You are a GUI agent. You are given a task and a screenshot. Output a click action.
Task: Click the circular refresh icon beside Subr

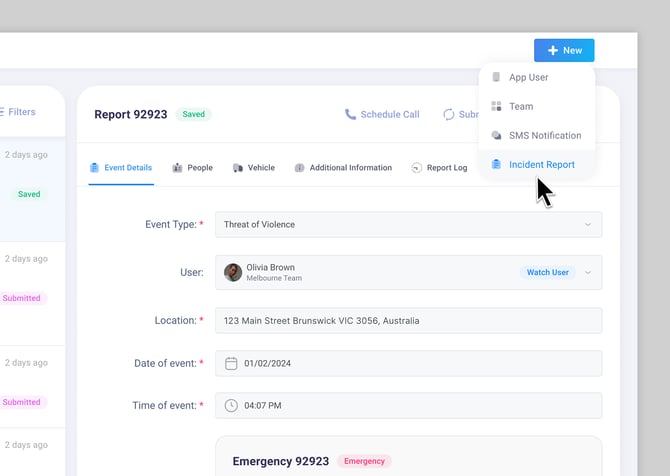449,115
